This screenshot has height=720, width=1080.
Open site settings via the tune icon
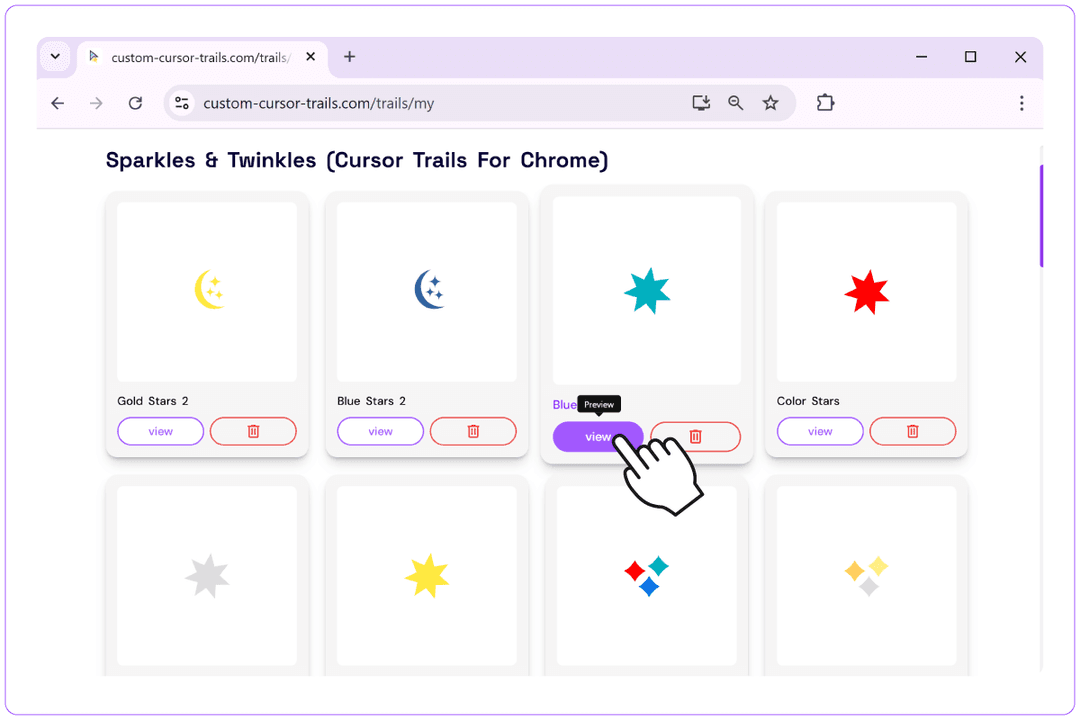(x=181, y=102)
